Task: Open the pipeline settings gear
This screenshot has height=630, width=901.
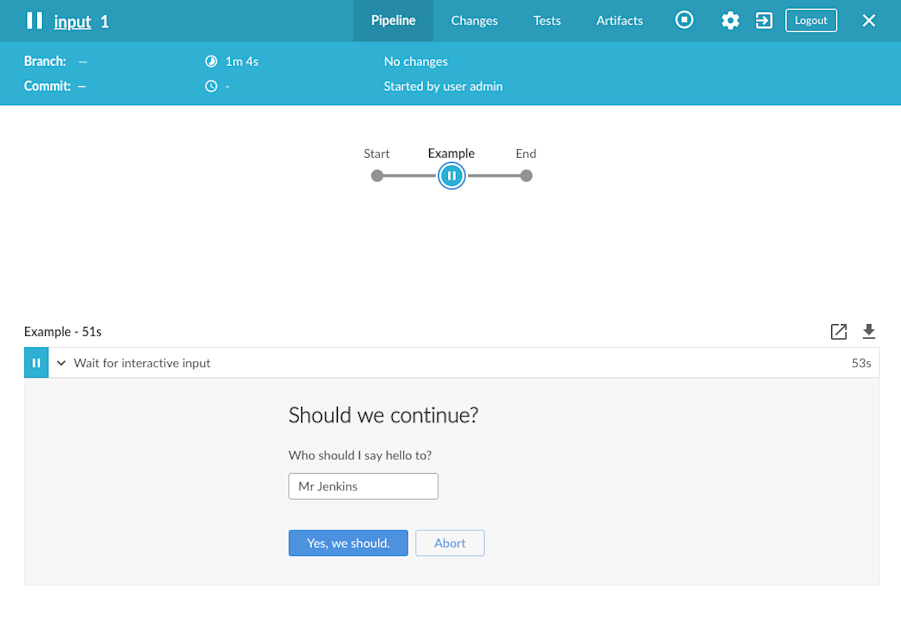Action: coord(730,20)
